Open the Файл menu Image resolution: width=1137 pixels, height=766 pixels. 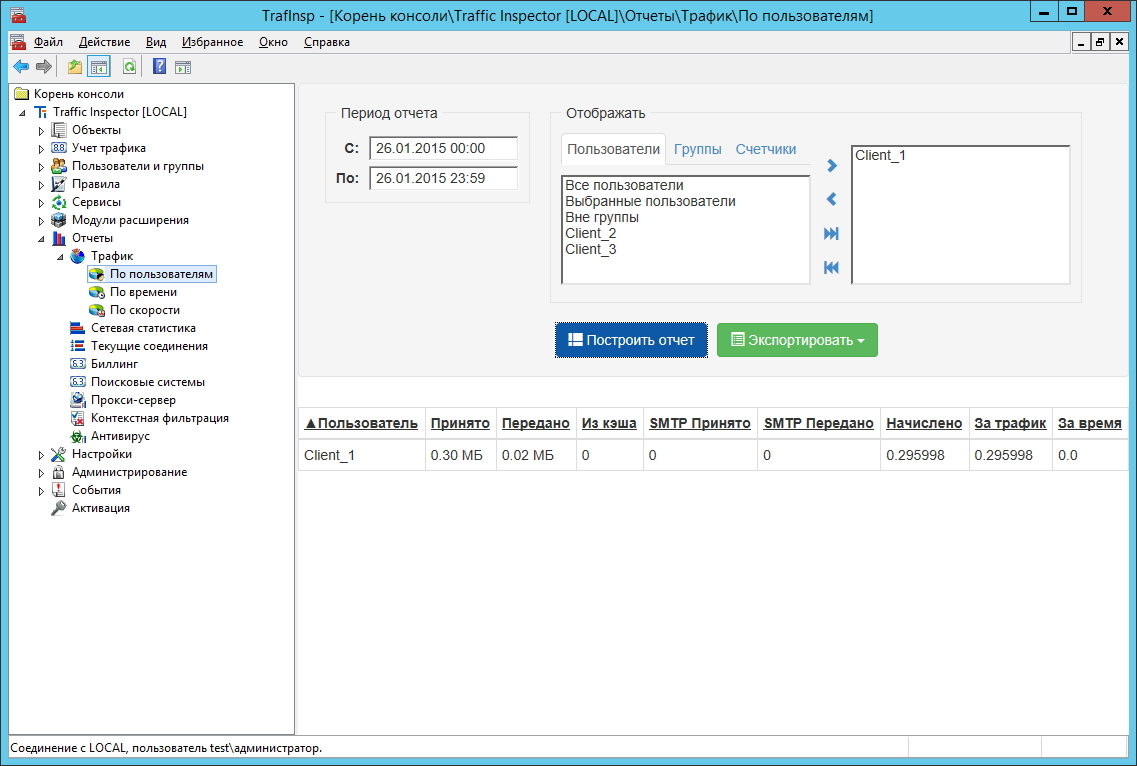point(48,42)
